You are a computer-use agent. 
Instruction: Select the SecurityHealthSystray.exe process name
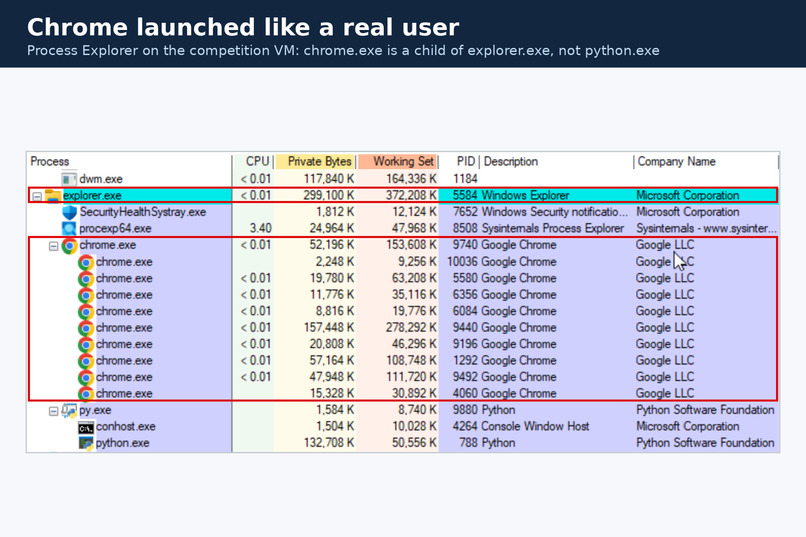tap(142, 212)
